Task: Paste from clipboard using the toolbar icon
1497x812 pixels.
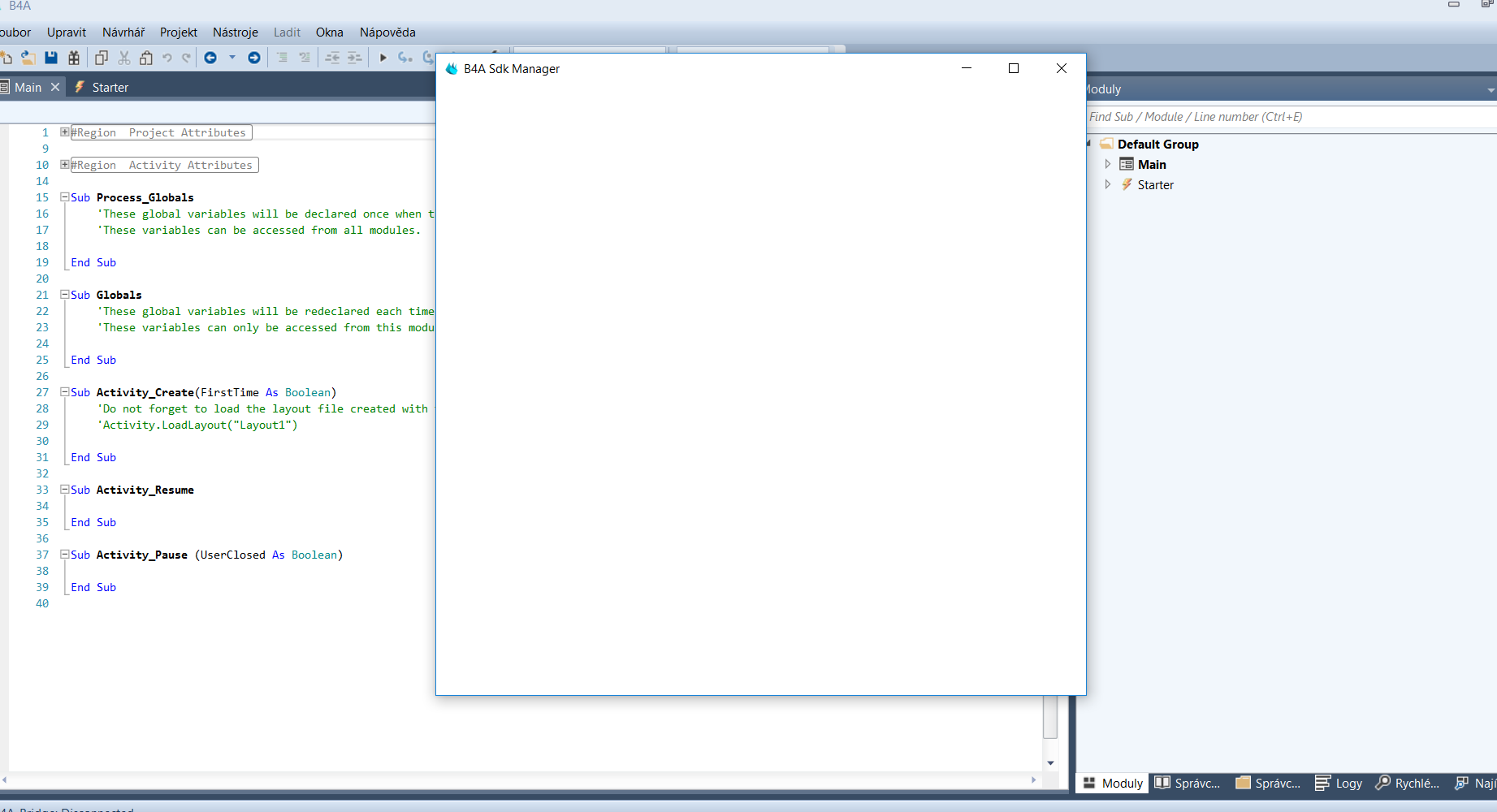Action: (146, 58)
